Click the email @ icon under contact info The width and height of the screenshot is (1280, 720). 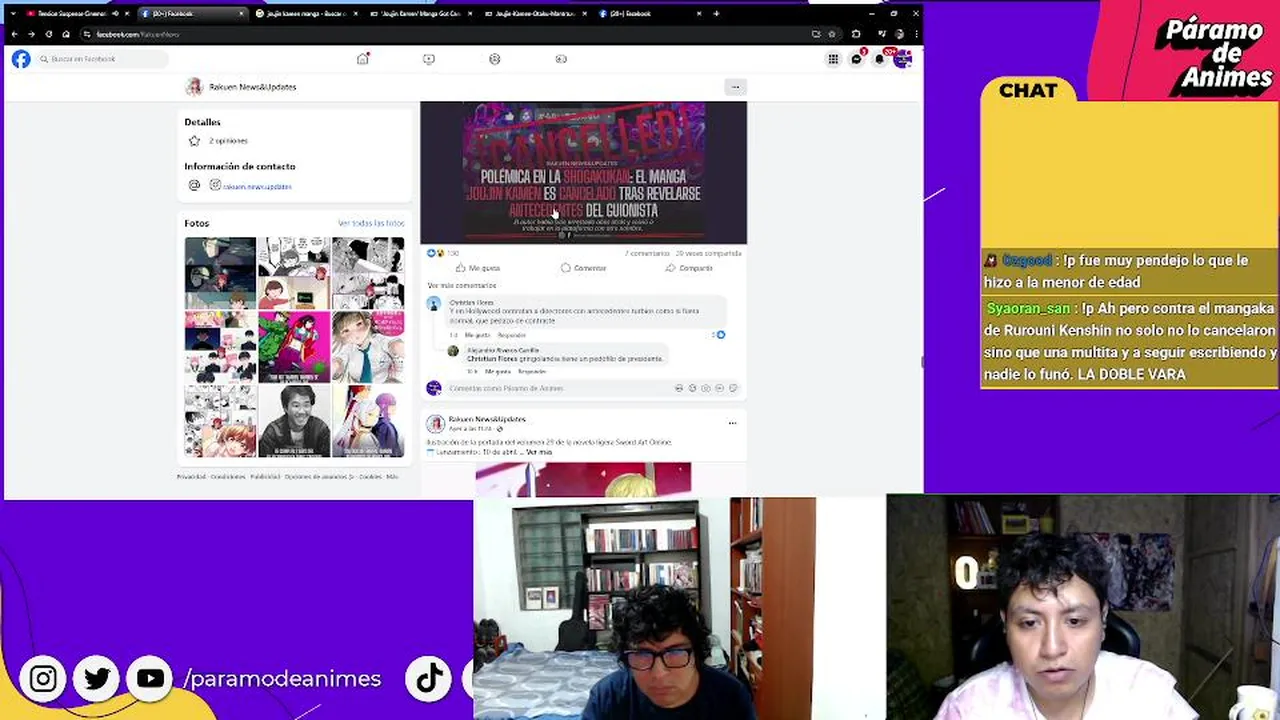click(194, 185)
